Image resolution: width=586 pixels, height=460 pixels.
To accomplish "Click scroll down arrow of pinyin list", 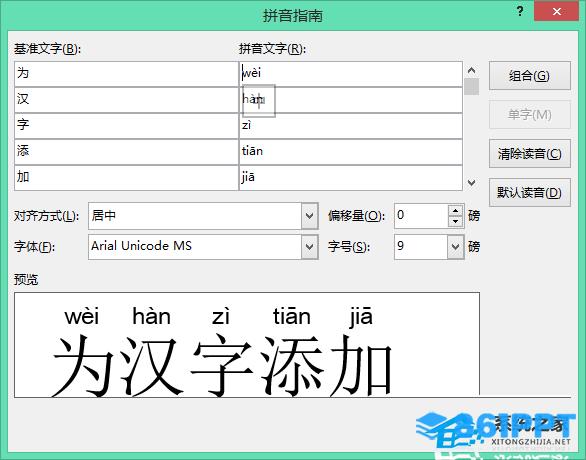I will click(x=472, y=183).
